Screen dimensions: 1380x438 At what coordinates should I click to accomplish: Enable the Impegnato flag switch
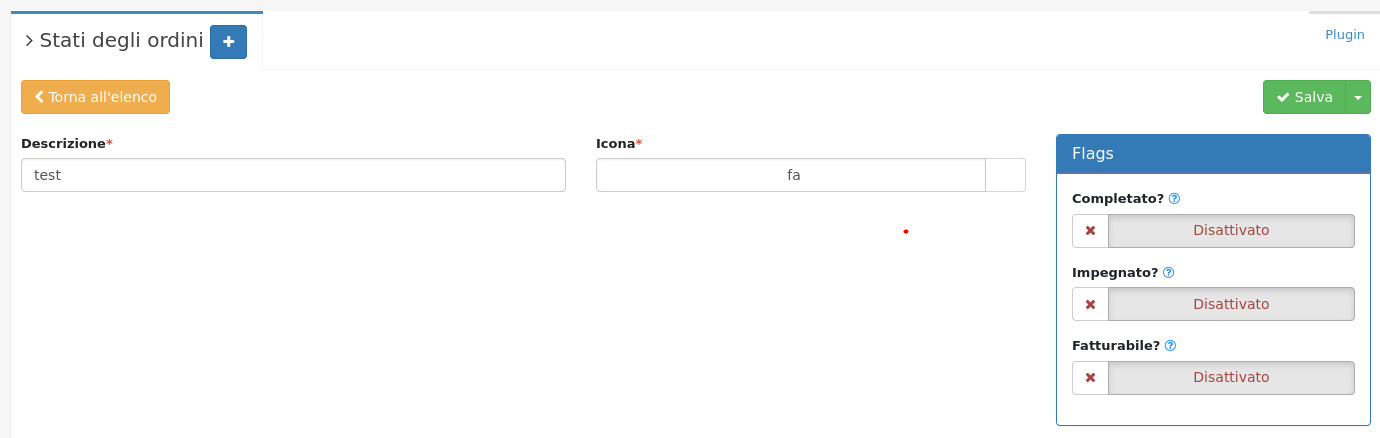pyautogui.click(x=1231, y=305)
